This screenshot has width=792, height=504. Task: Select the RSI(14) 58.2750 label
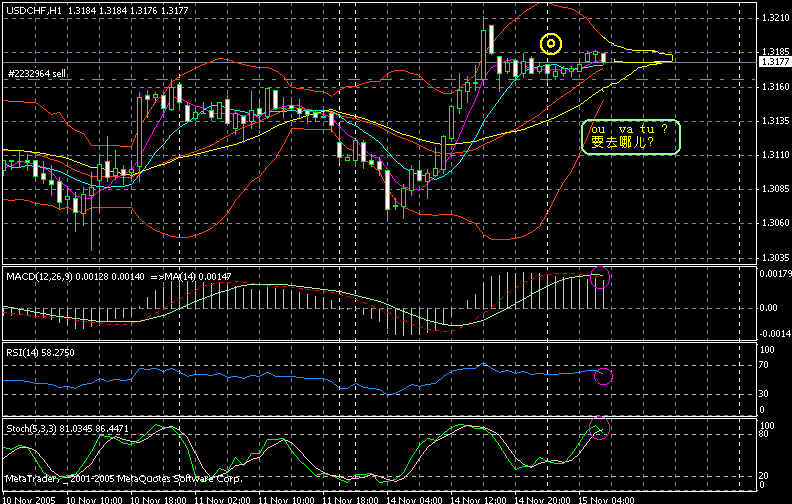[40, 352]
